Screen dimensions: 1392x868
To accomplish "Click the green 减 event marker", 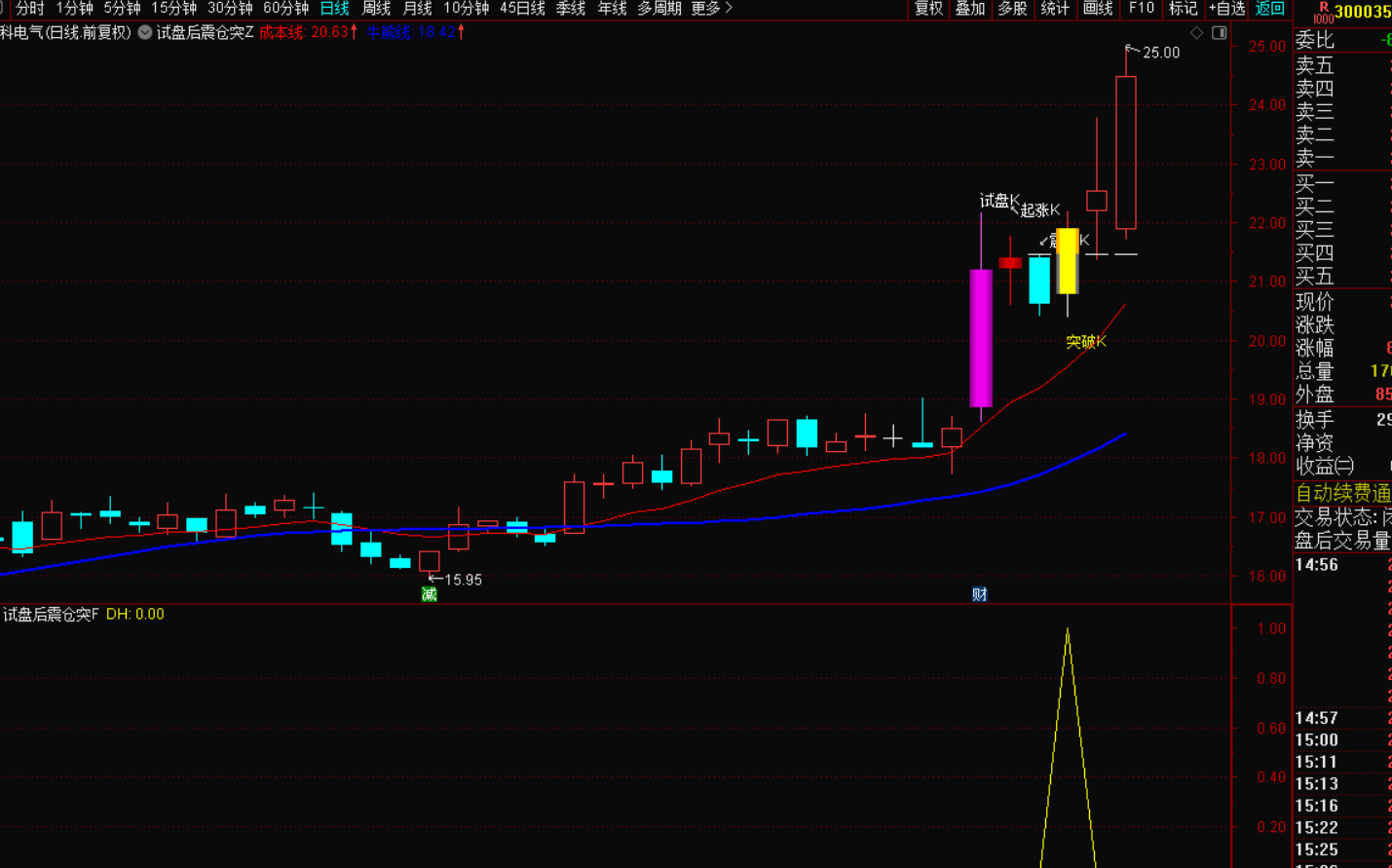I will tap(429, 594).
